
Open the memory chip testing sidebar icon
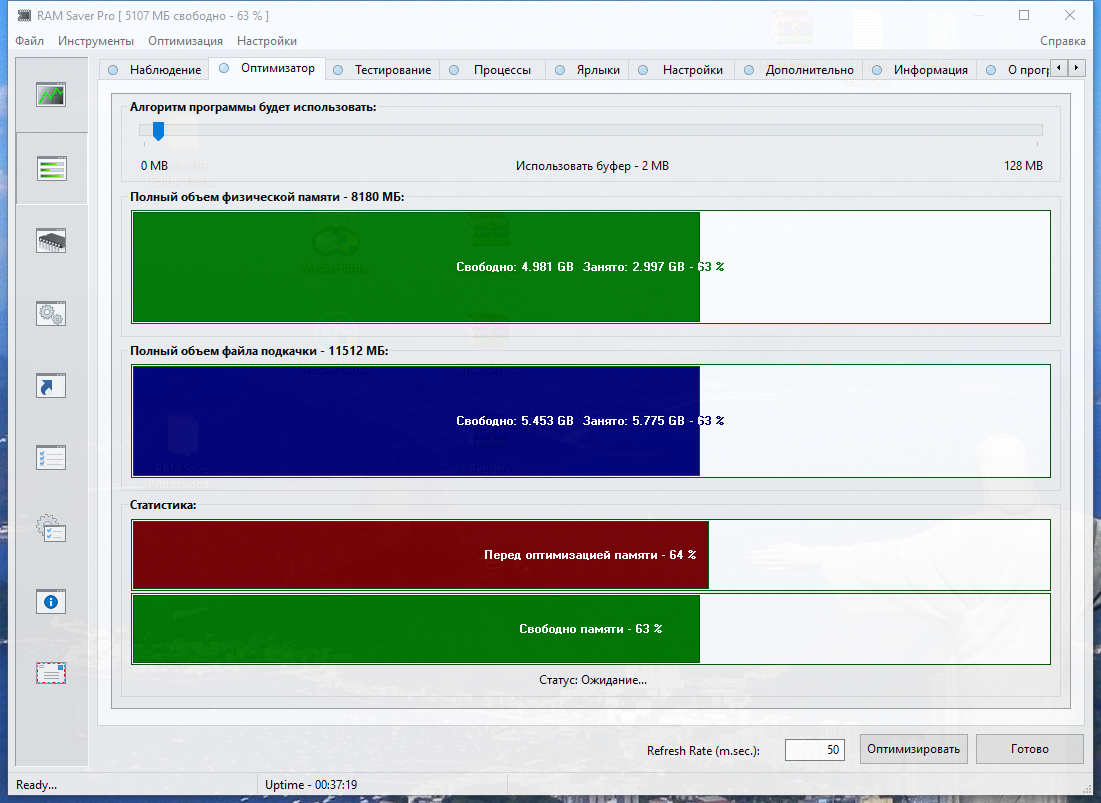pos(51,241)
